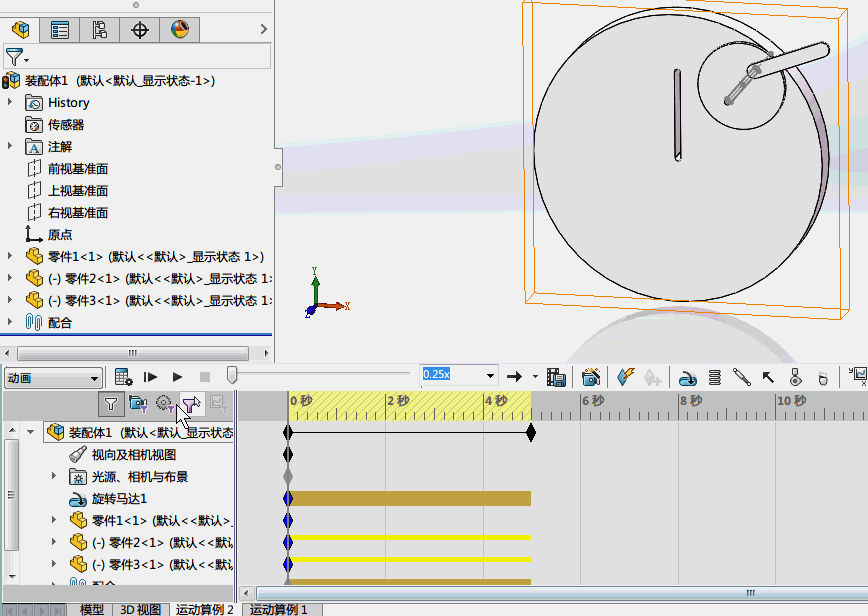This screenshot has height=616, width=868.
Task: Click the Play button
Action: tap(177, 377)
